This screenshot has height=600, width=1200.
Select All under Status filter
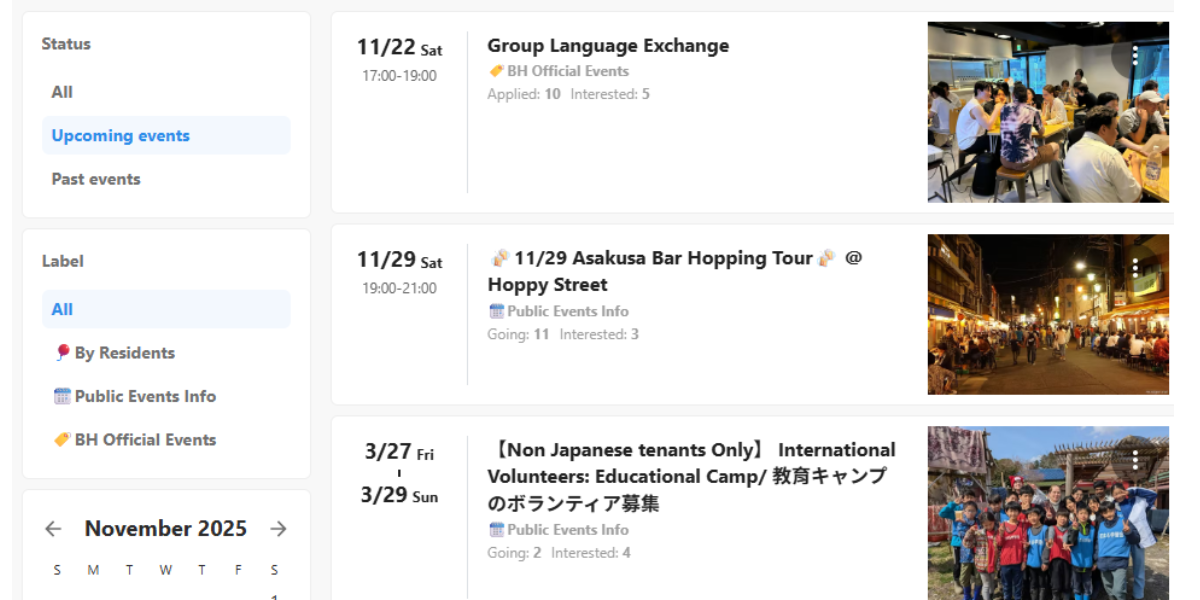(x=62, y=92)
